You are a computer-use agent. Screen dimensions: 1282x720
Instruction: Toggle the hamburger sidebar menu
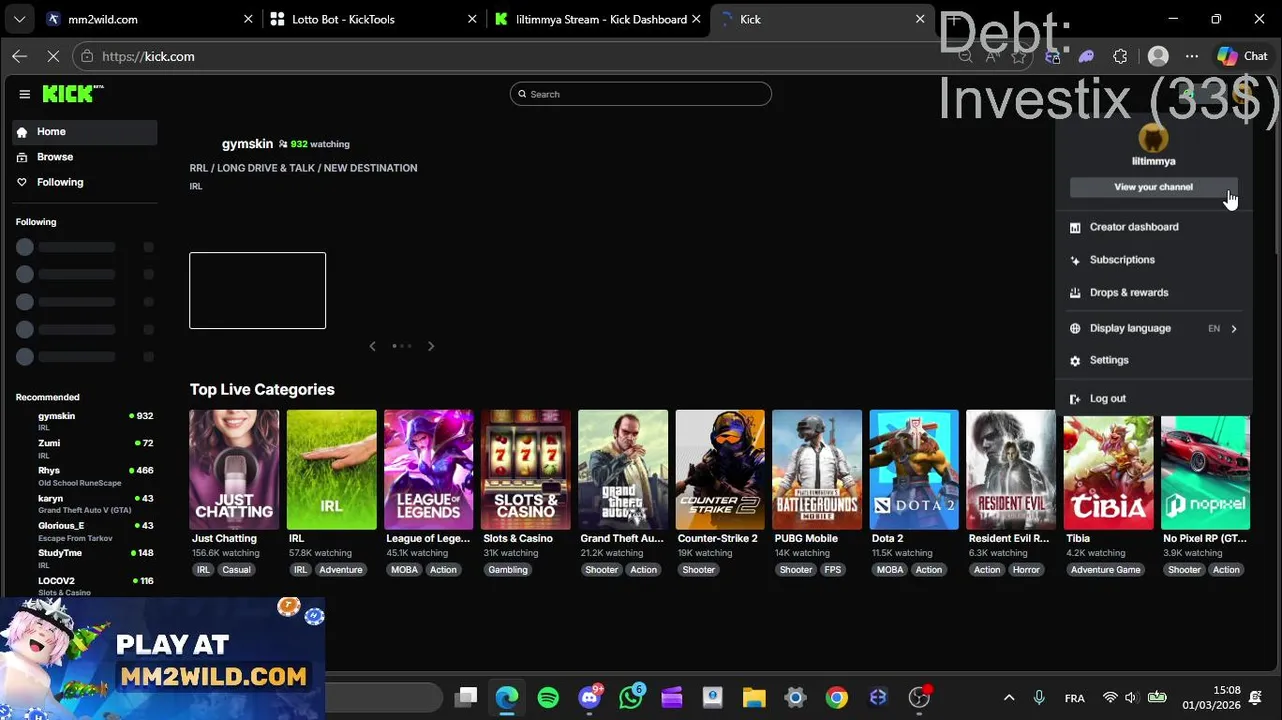(x=24, y=94)
